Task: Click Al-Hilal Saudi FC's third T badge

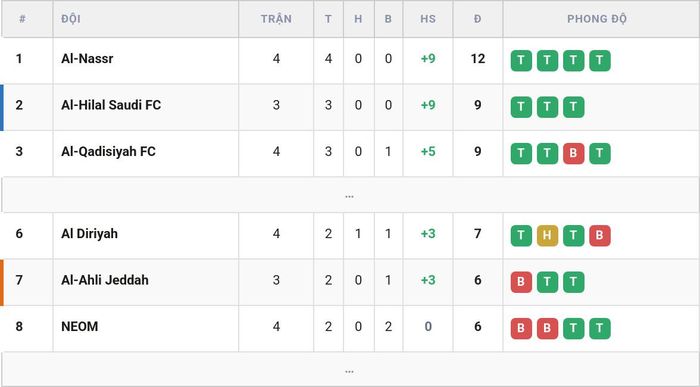Action: [574, 107]
